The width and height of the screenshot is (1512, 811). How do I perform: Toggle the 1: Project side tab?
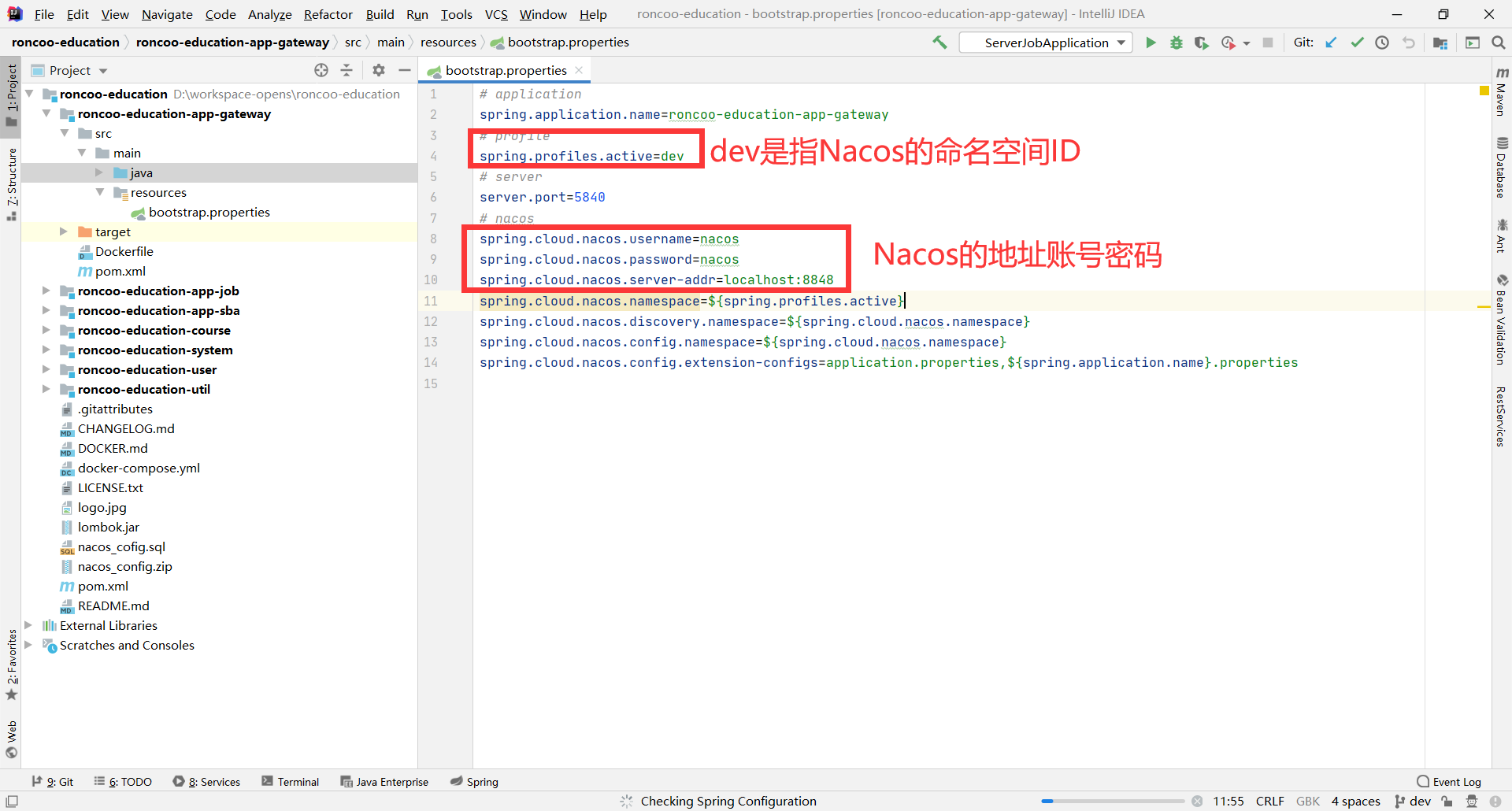tap(11, 95)
